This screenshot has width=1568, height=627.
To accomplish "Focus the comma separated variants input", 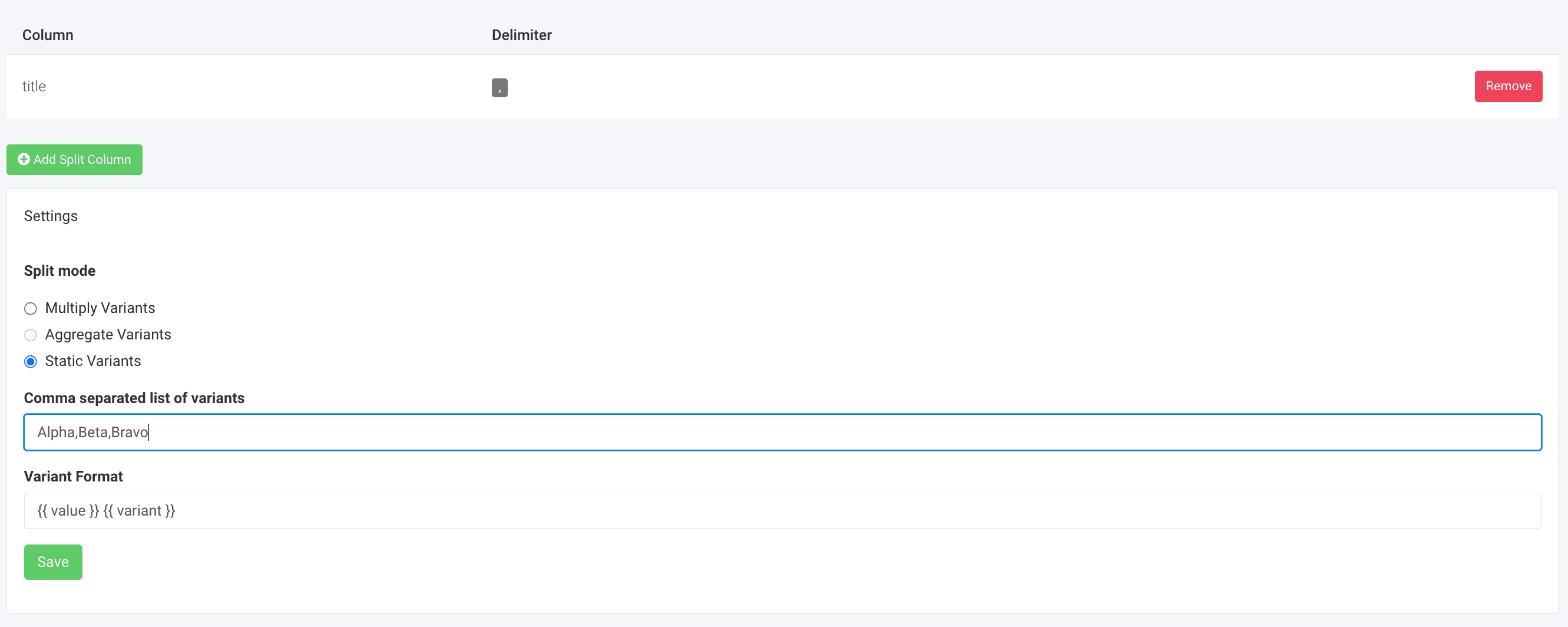I will (782, 432).
